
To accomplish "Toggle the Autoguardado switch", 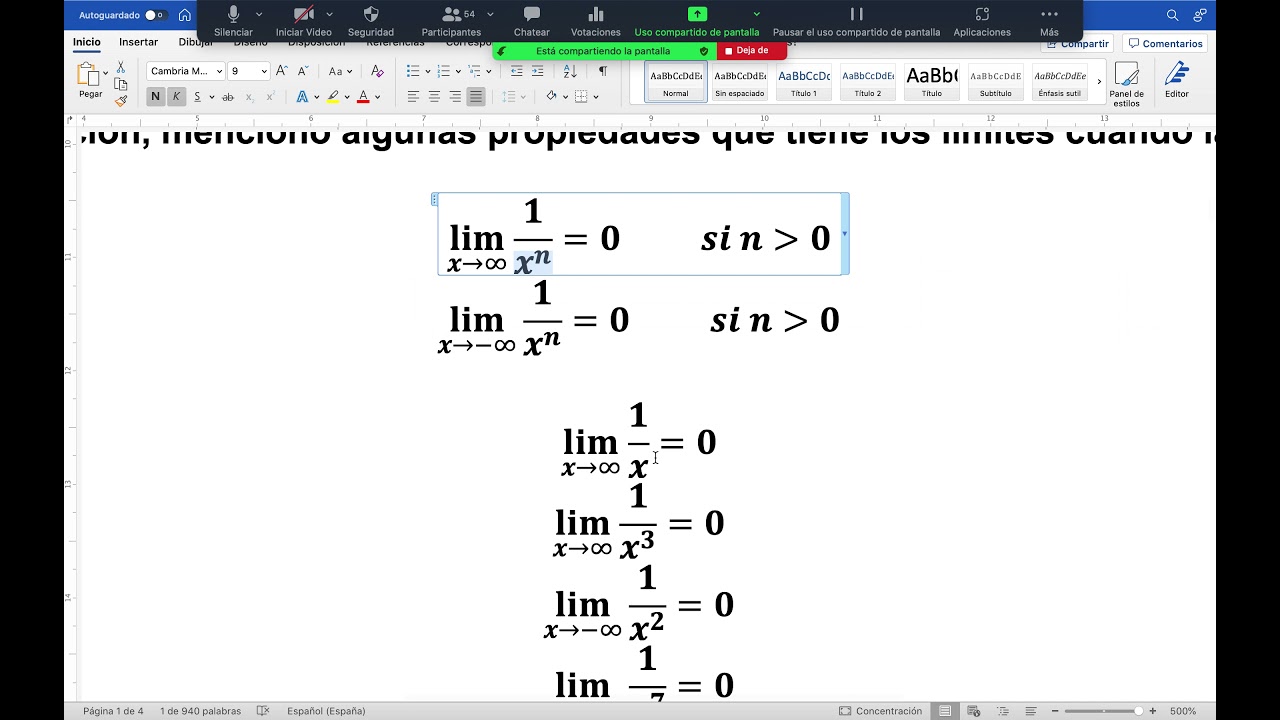I will [x=155, y=15].
